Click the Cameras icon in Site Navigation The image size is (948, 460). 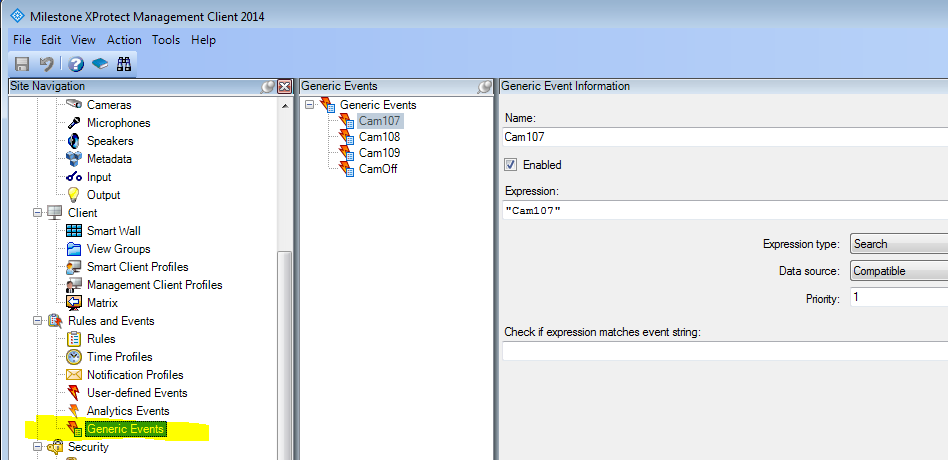pyautogui.click(x=74, y=105)
